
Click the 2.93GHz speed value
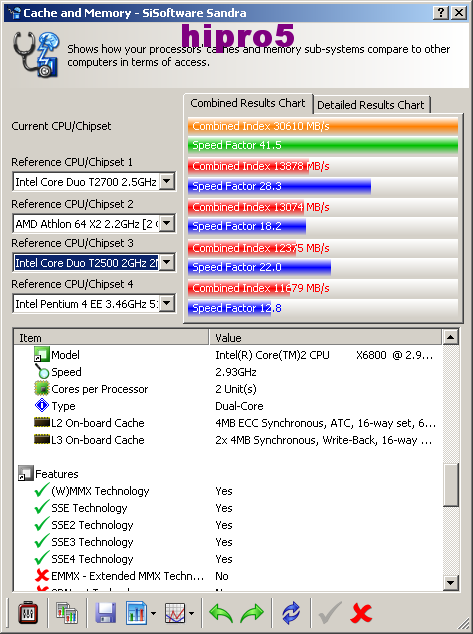(236, 372)
